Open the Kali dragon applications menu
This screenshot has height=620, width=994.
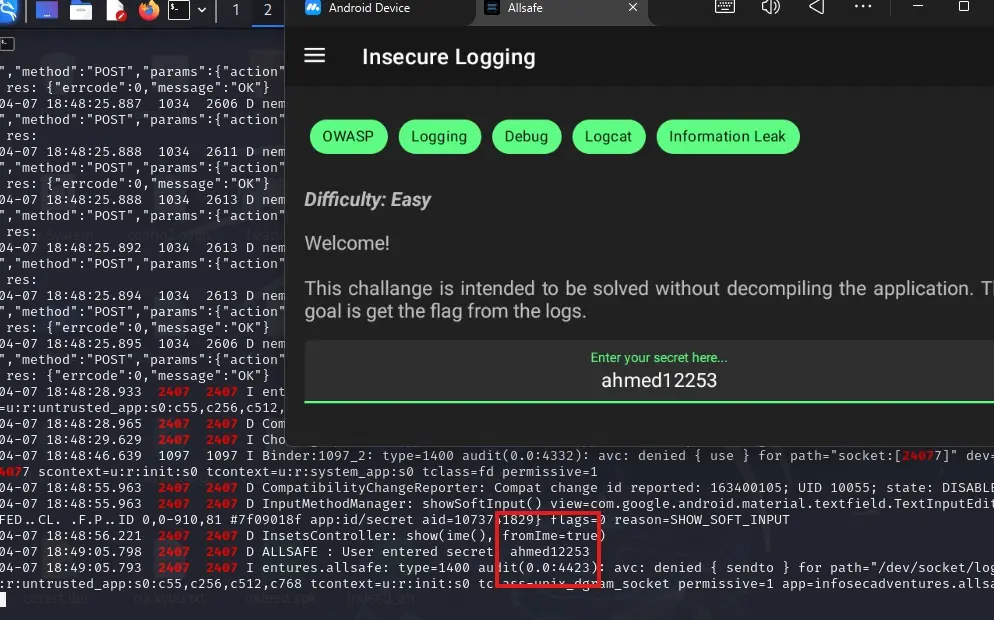pyautogui.click(x=8, y=10)
